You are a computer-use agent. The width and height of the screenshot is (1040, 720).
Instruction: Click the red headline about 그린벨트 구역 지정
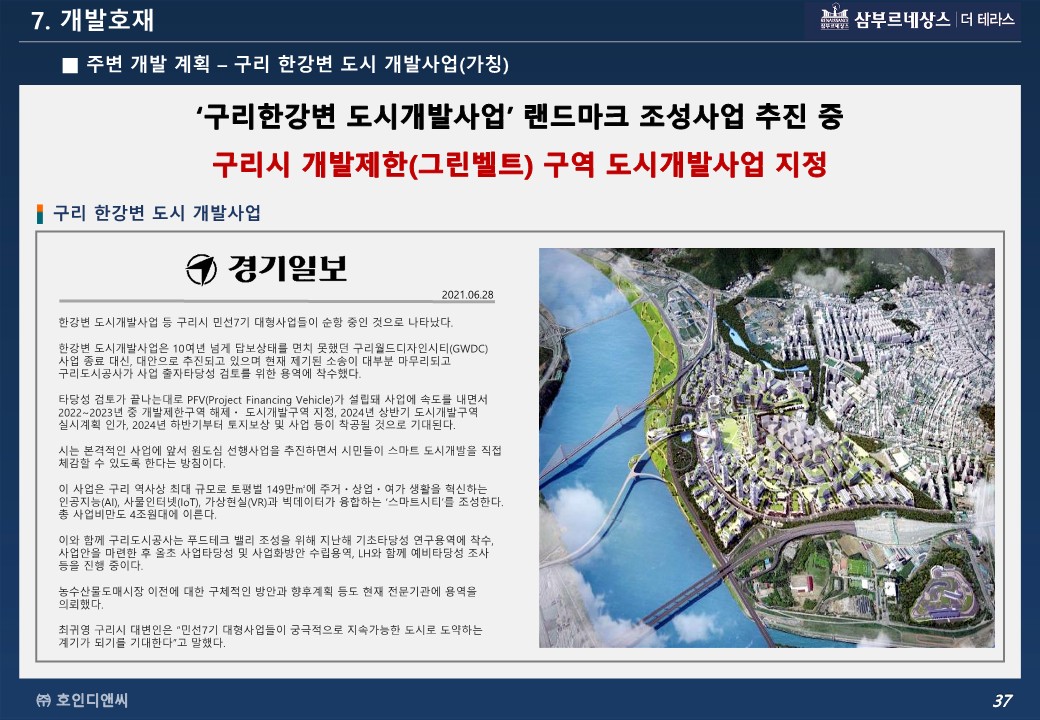[519, 164]
